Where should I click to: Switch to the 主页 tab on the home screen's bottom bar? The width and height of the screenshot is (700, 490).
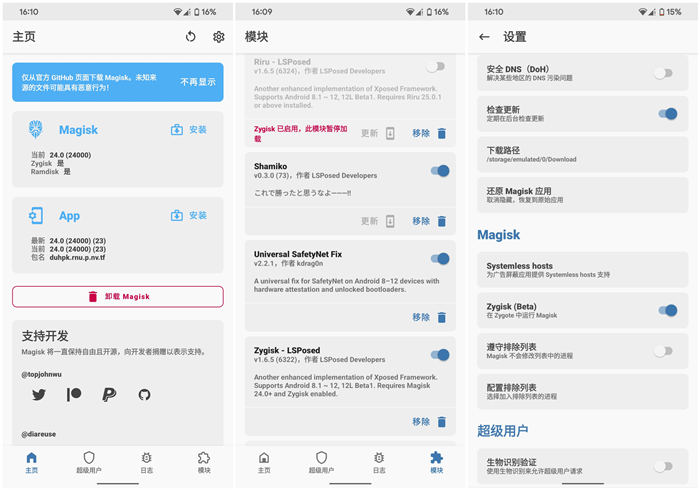(x=31, y=463)
